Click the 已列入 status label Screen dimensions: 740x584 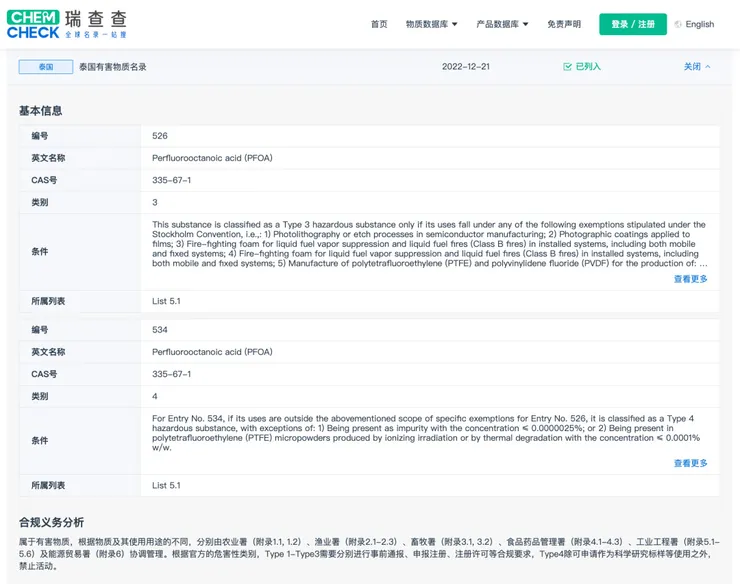click(588, 67)
